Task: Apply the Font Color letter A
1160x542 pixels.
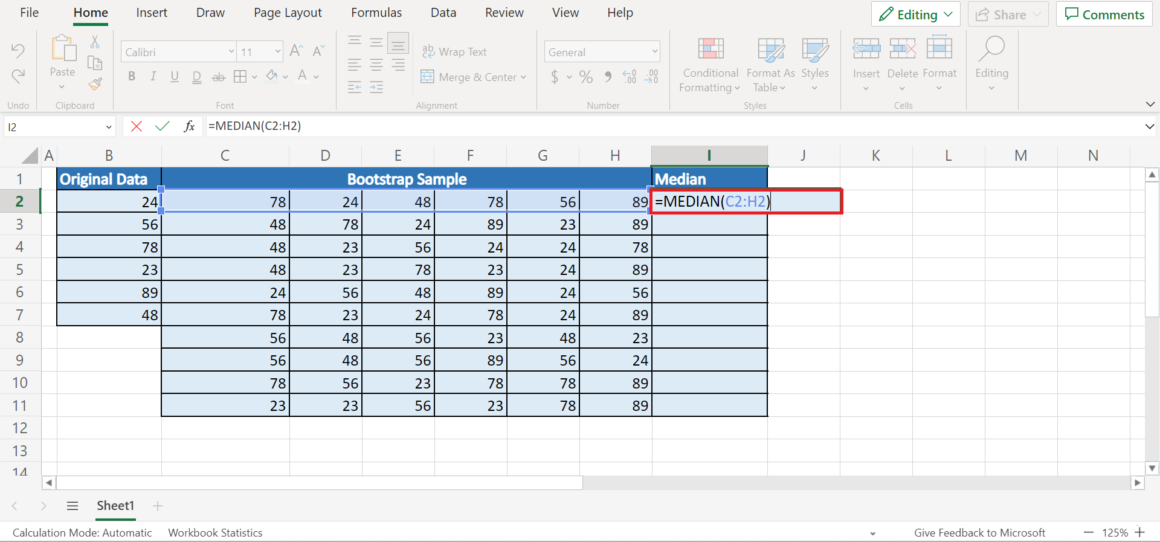Action: click(303, 76)
